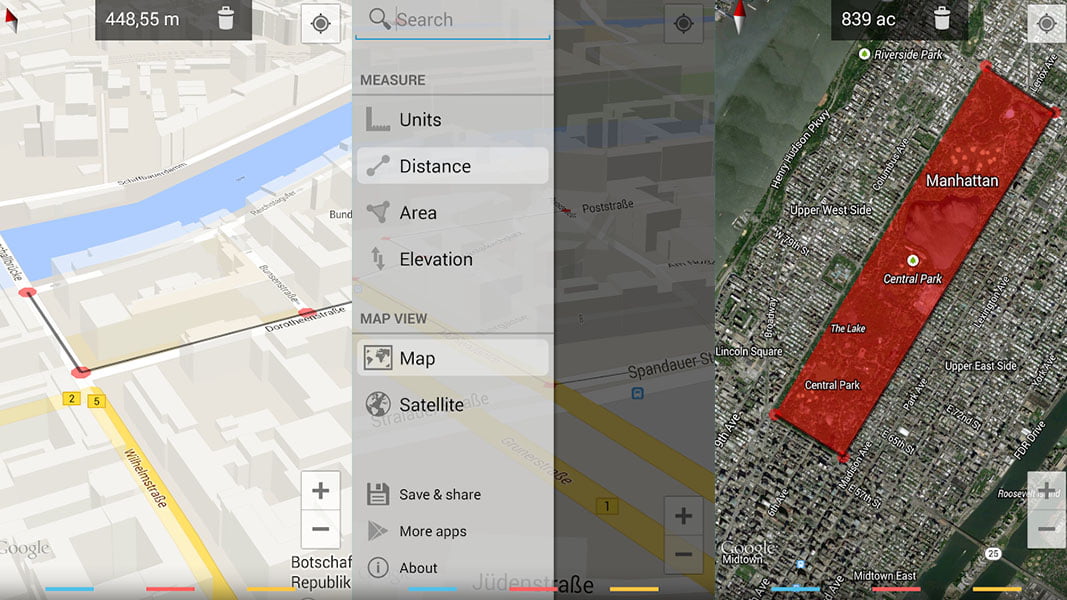Tap the compass arrow in left map
The width and height of the screenshot is (1067, 600).
(12, 20)
